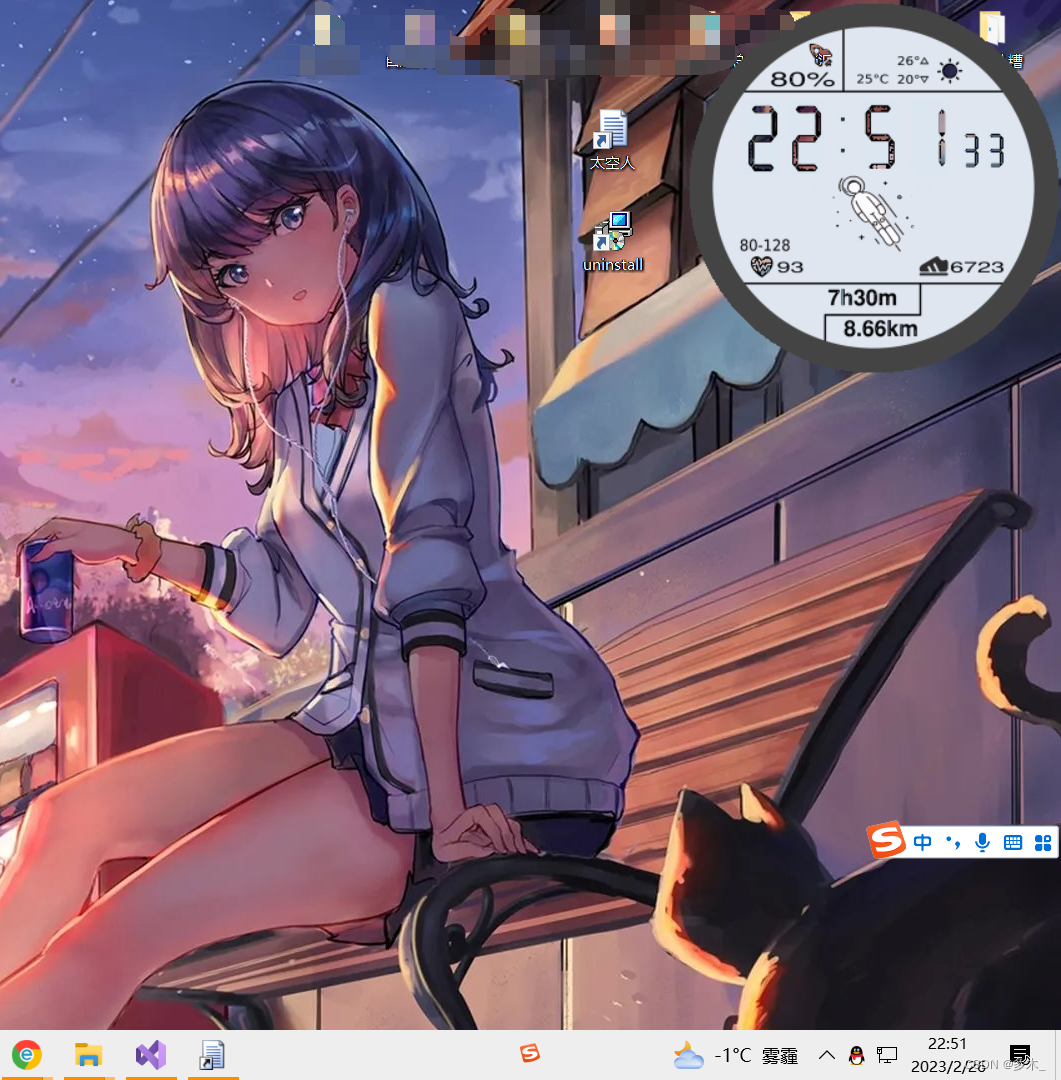Click the Sogou S logo on the input bar
Viewport: 1061px width, 1080px height.
point(886,840)
